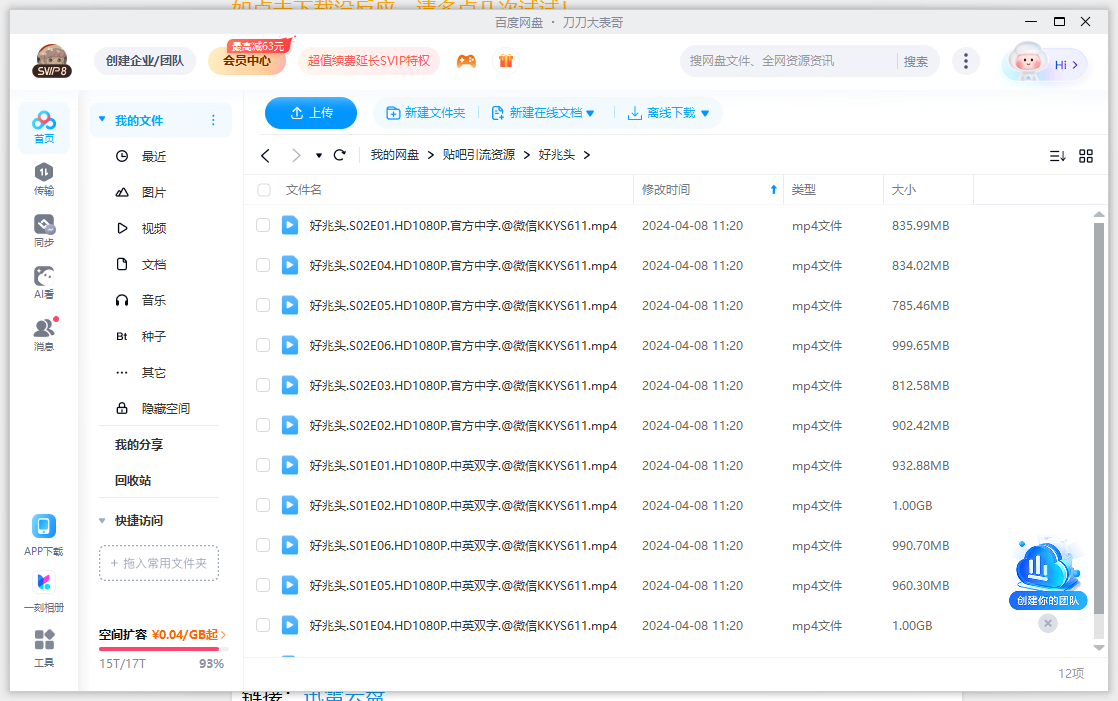Click video icon of S01E04 file

click(x=289, y=625)
